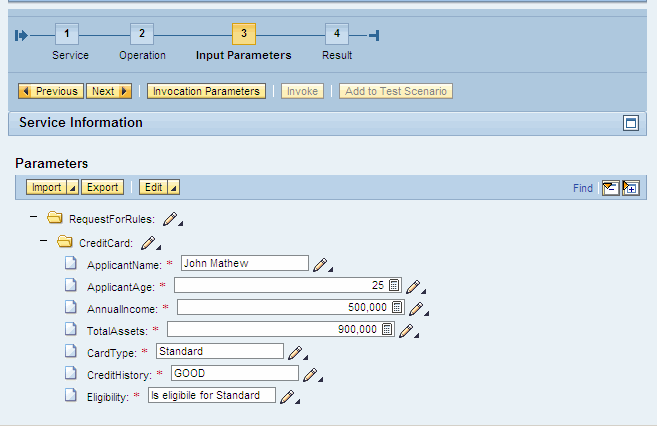Click the expand all nodes icon near Find
Screen dimensions: 657x426
[x=631, y=188]
